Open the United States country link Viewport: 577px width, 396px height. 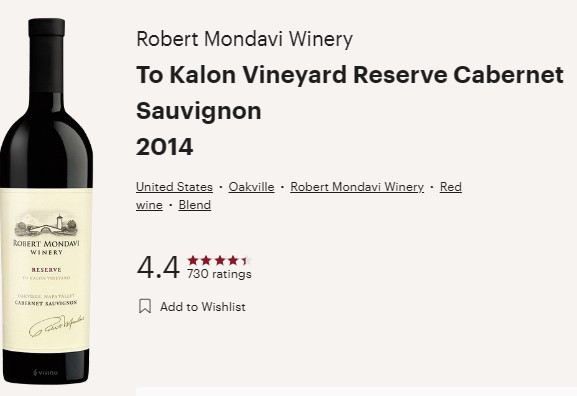pos(174,187)
